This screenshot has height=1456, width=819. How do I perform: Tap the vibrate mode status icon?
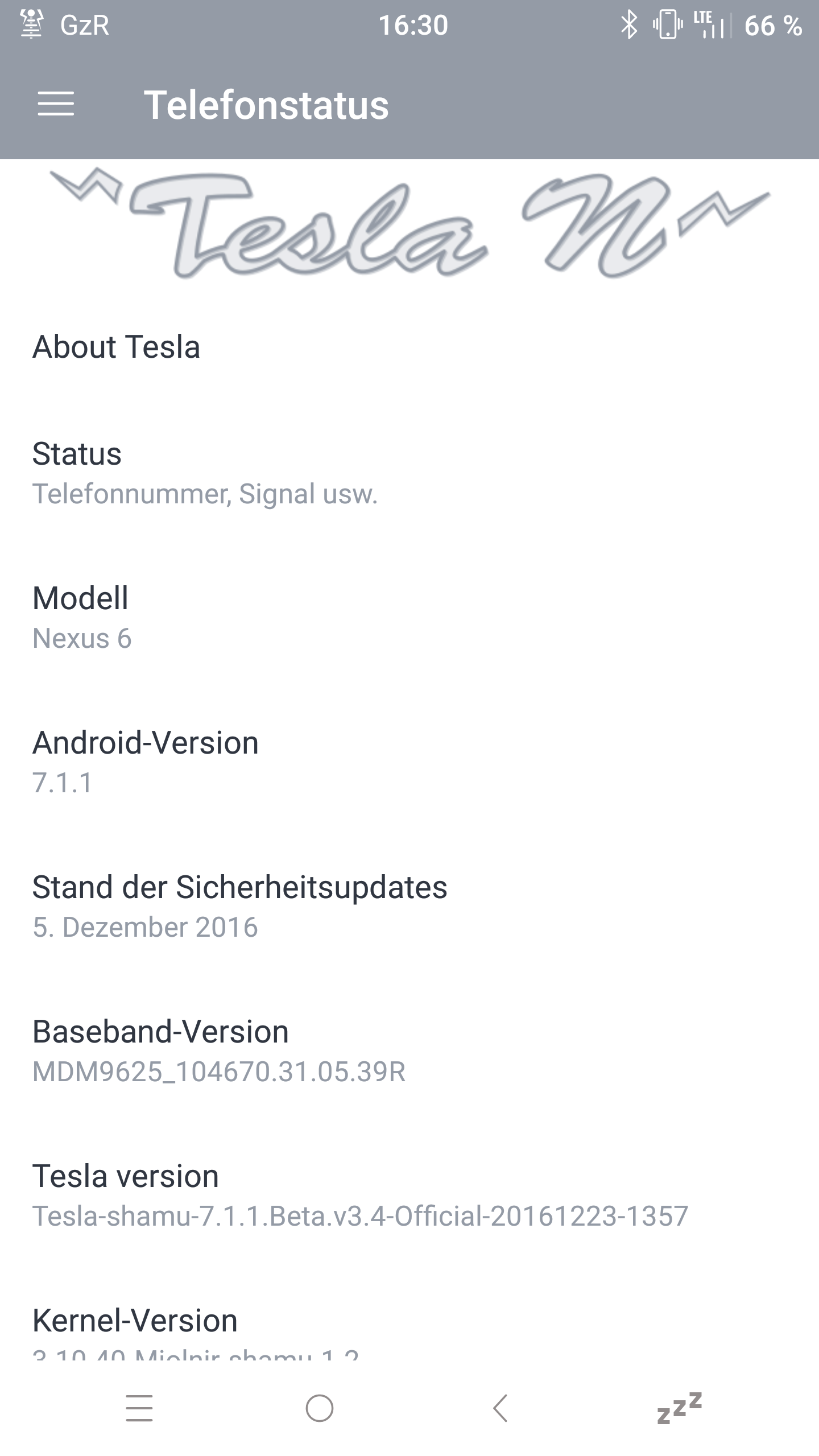click(667, 26)
